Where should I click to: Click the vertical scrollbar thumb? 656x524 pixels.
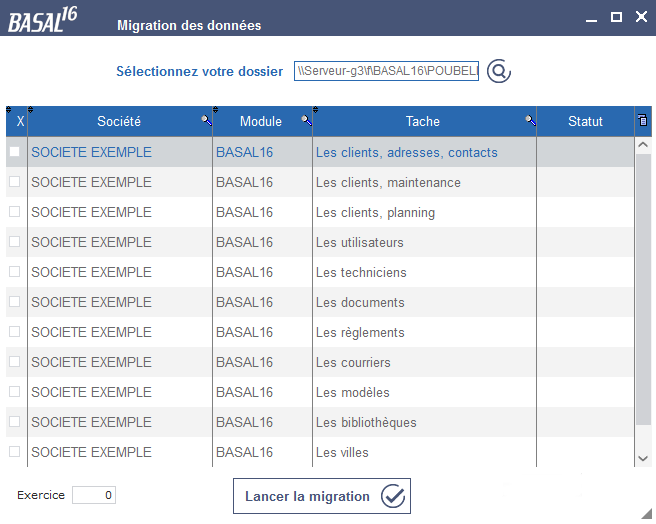pyautogui.click(x=643, y=289)
